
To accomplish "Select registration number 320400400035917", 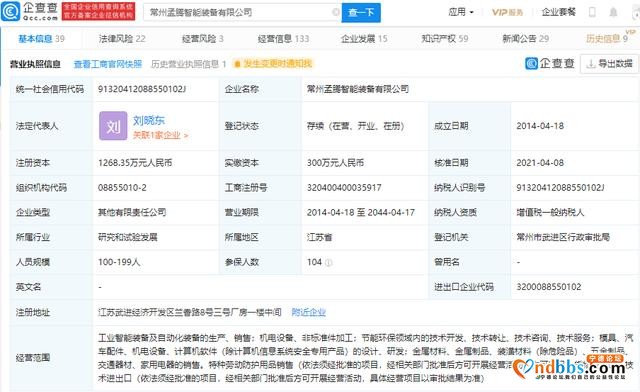I will pyautogui.click(x=344, y=188).
